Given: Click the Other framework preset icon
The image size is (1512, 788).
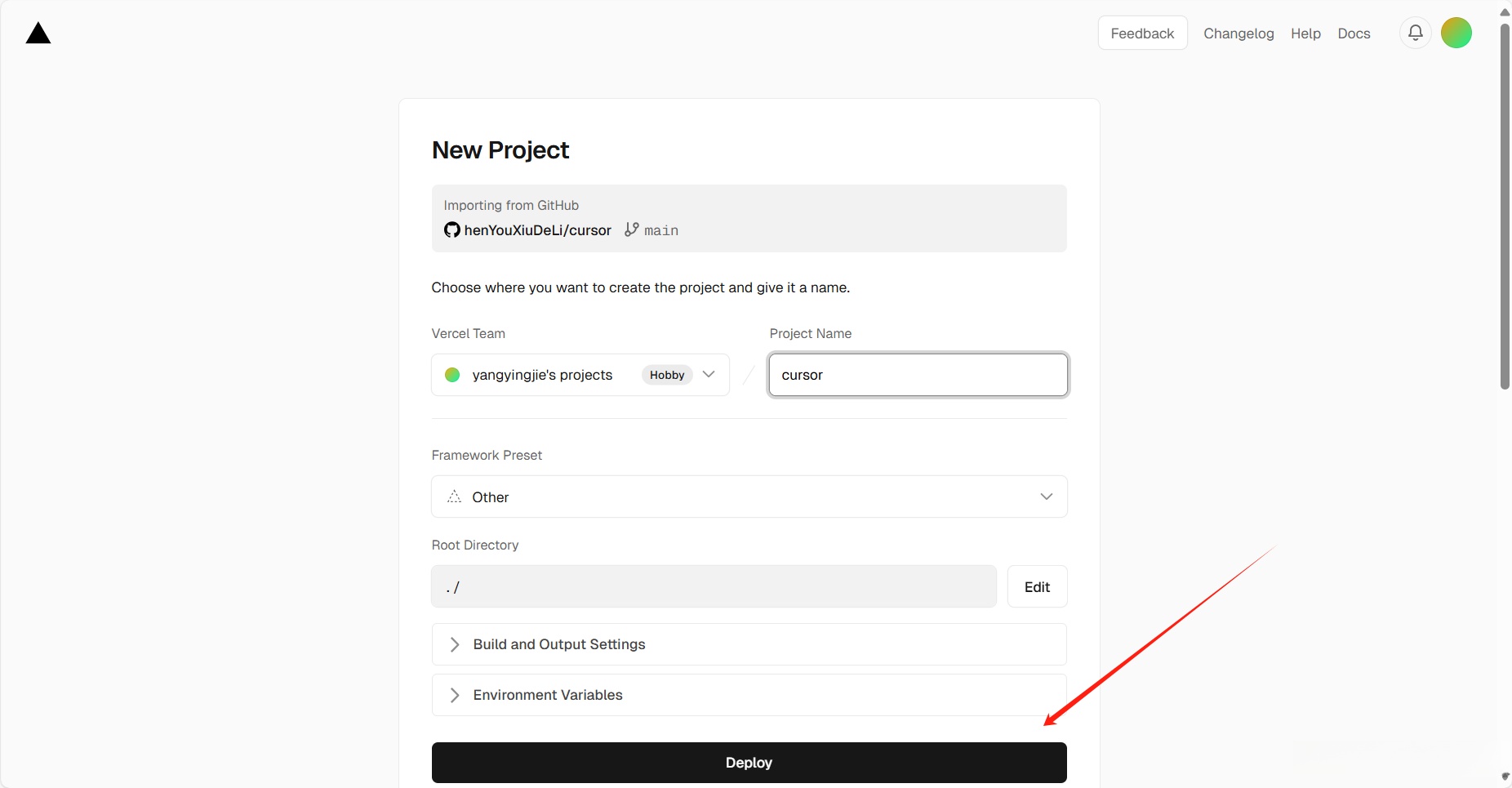Looking at the screenshot, I should (455, 496).
